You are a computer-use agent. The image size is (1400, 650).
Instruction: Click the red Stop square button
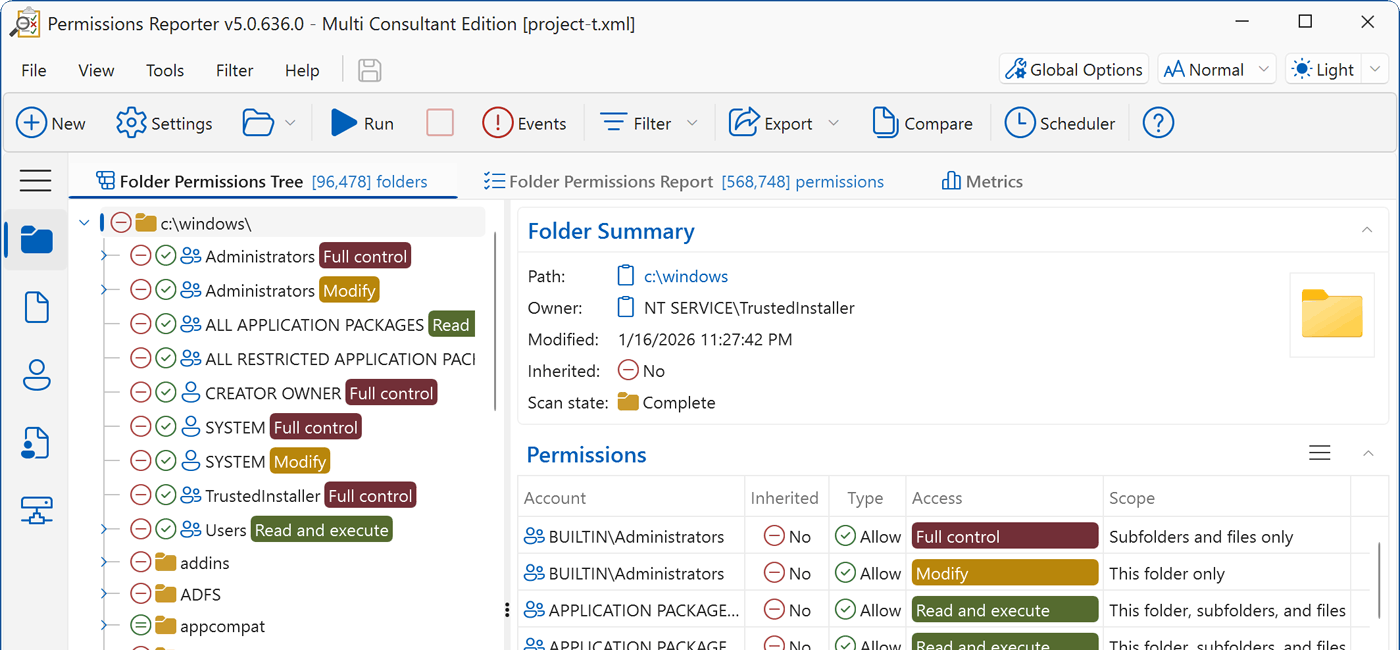pos(440,123)
